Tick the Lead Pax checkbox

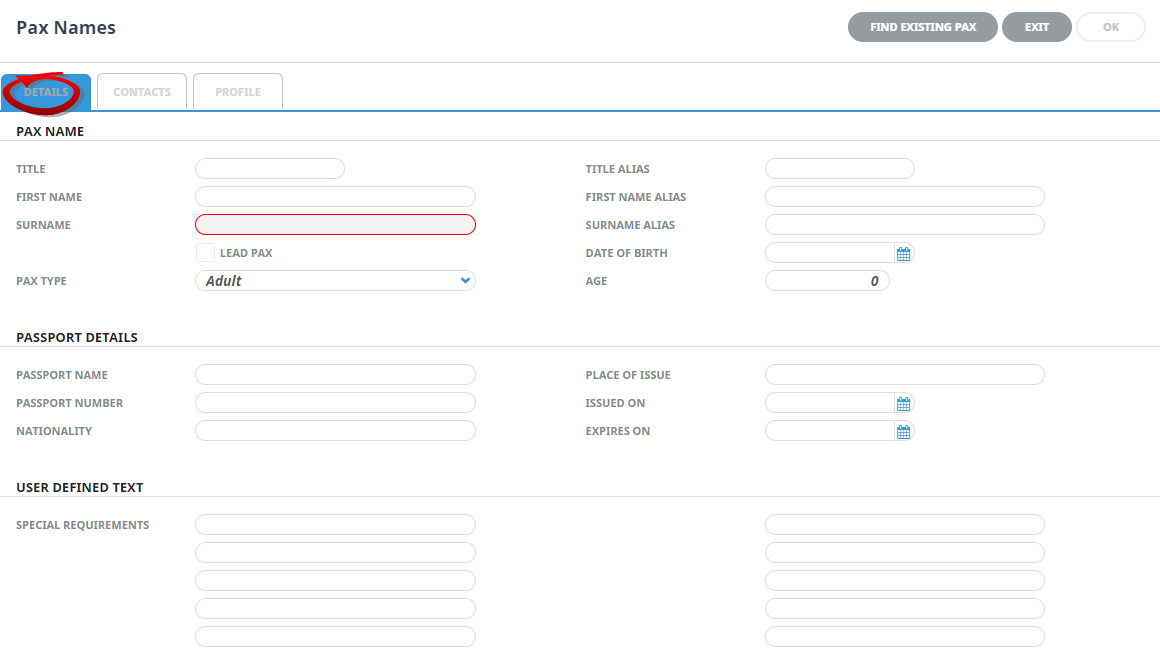pyautogui.click(x=205, y=253)
